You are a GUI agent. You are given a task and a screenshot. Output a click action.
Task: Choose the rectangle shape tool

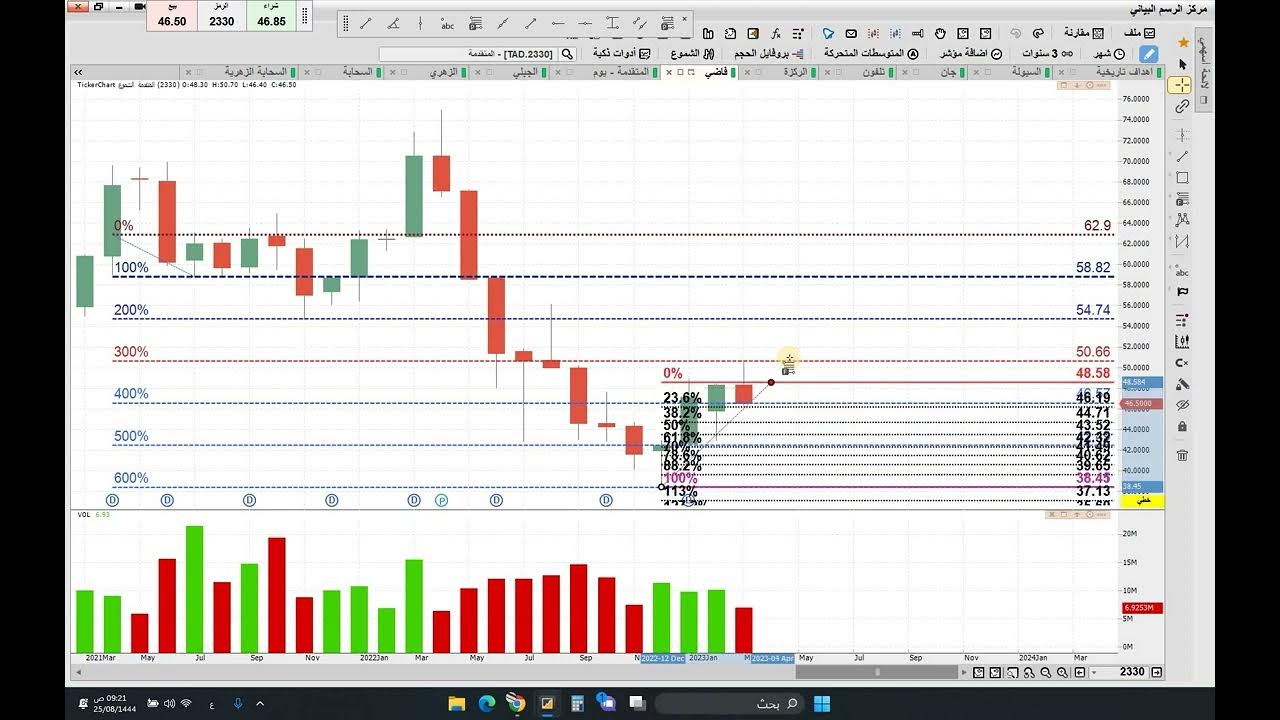pyautogui.click(x=1182, y=178)
